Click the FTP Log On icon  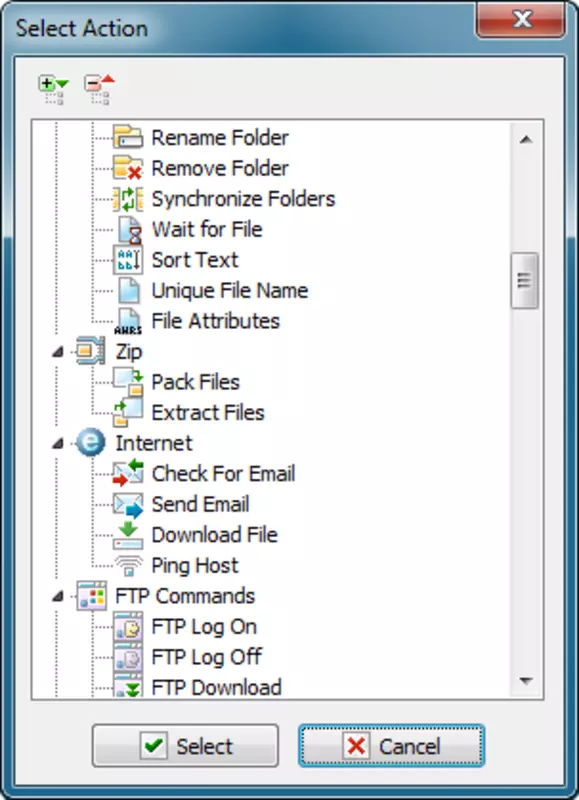[128, 627]
